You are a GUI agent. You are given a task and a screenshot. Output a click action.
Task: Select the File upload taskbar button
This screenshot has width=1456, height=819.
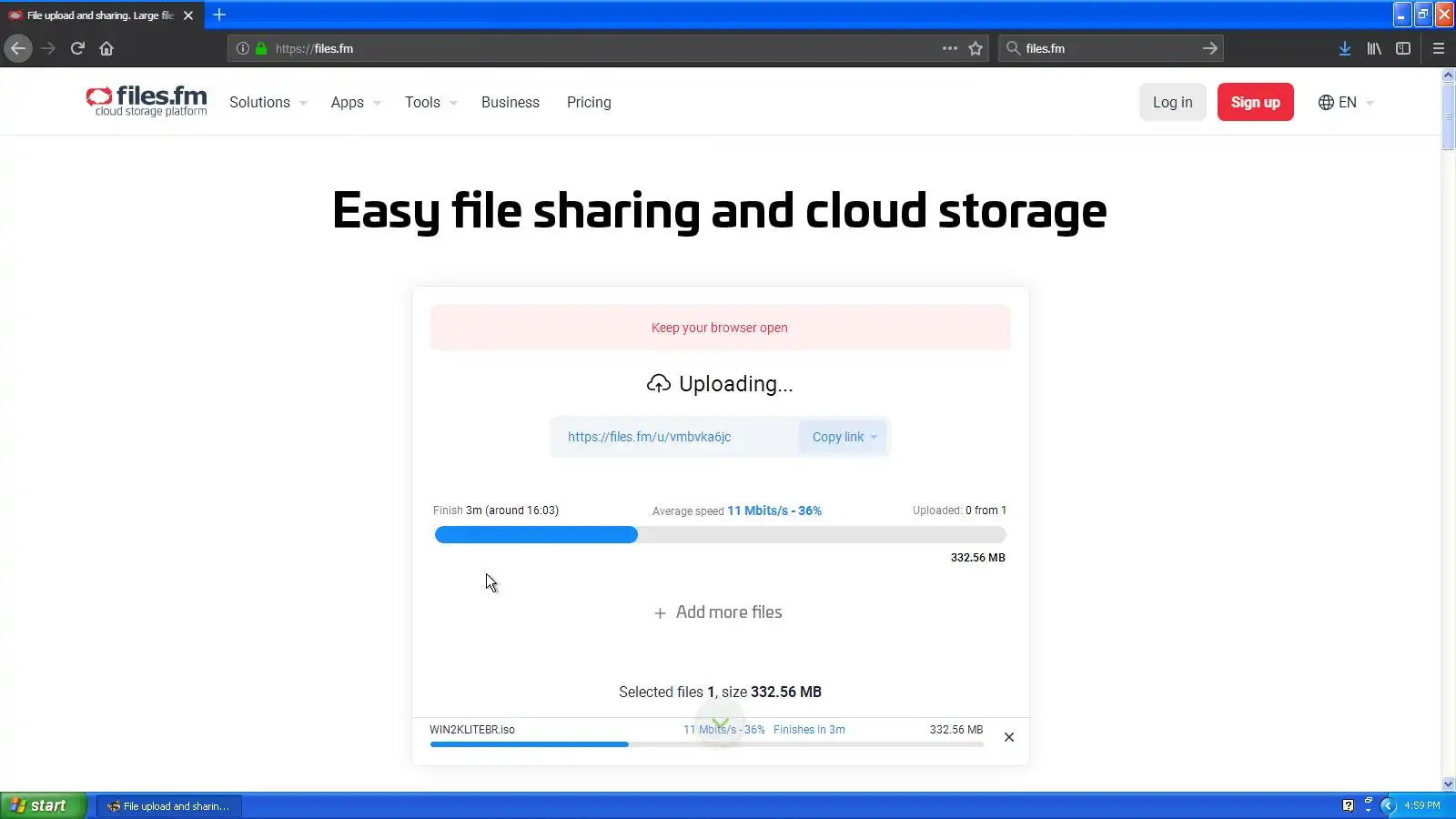168,806
